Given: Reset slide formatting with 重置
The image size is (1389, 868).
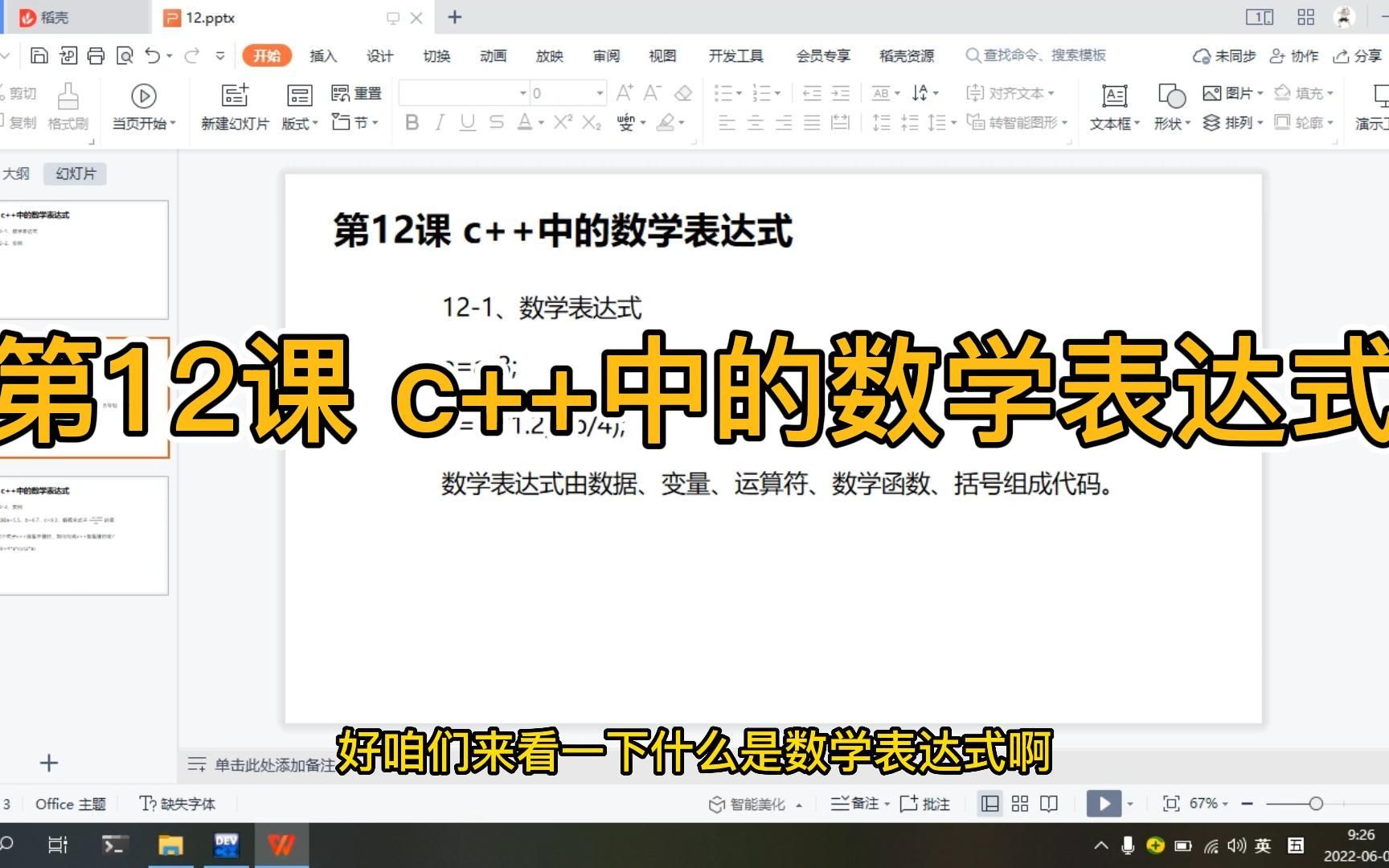Looking at the screenshot, I should point(356,92).
